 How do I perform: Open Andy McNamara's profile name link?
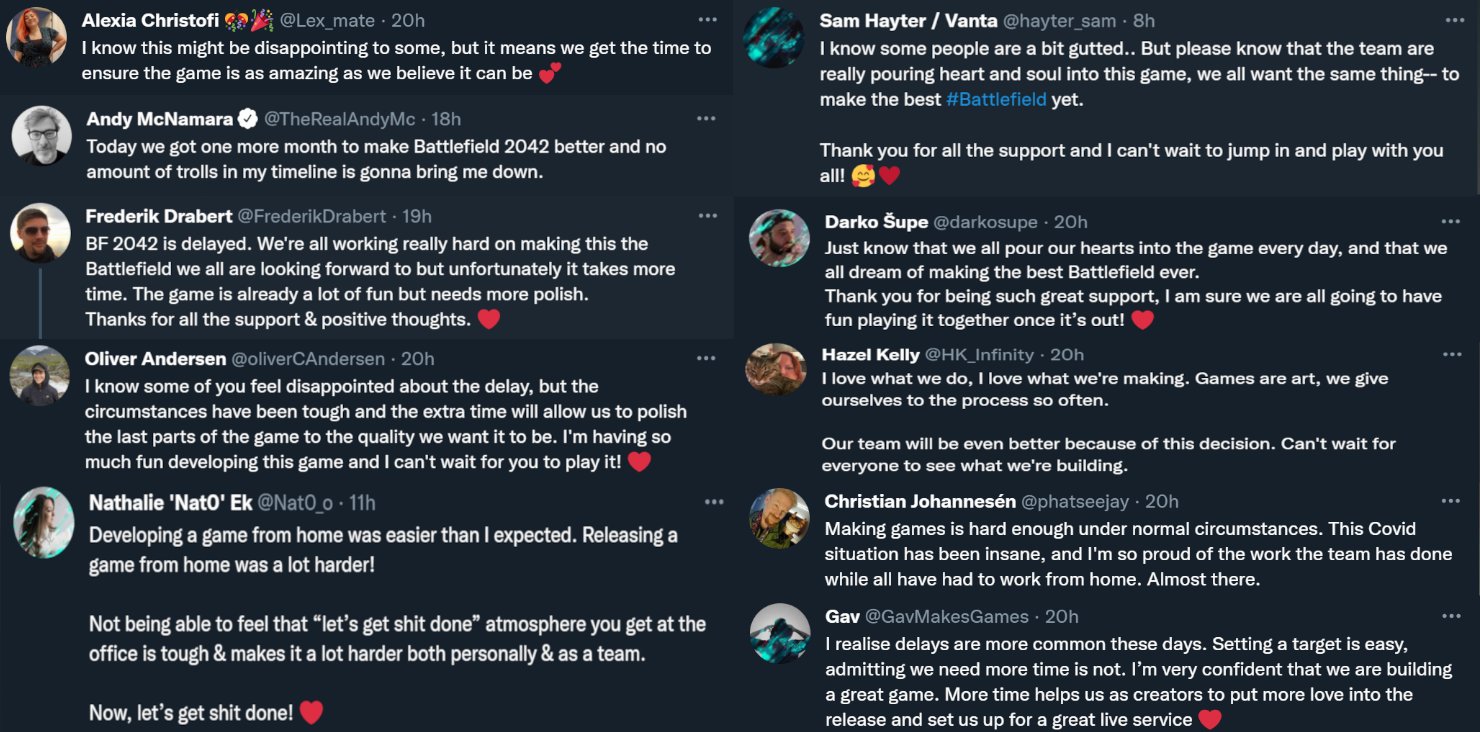point(159,119)
